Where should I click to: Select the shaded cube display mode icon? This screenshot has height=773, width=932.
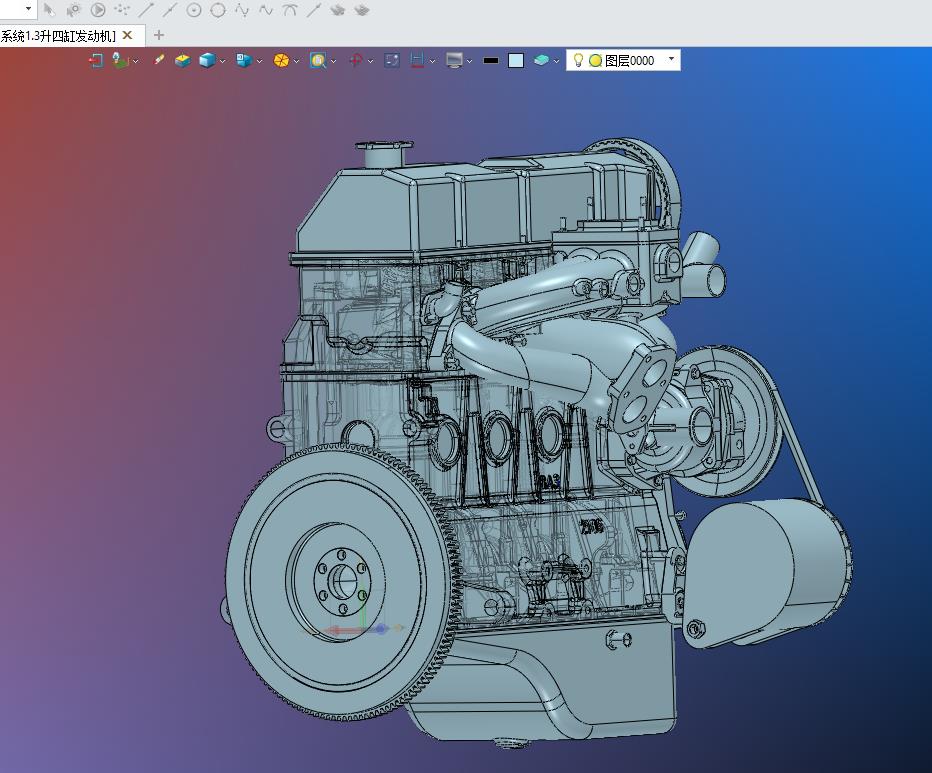click(x=207, y=61)
